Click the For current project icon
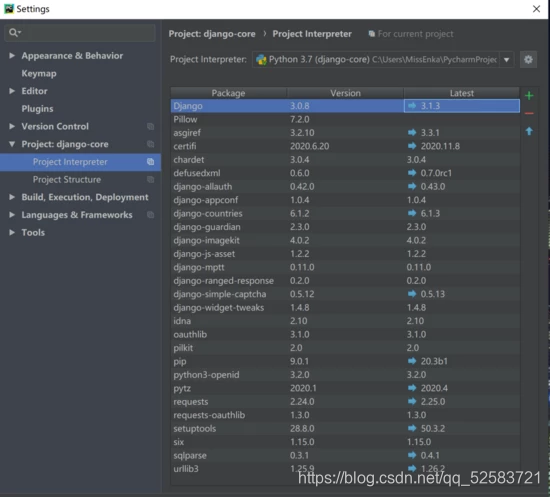 point(371,34)
